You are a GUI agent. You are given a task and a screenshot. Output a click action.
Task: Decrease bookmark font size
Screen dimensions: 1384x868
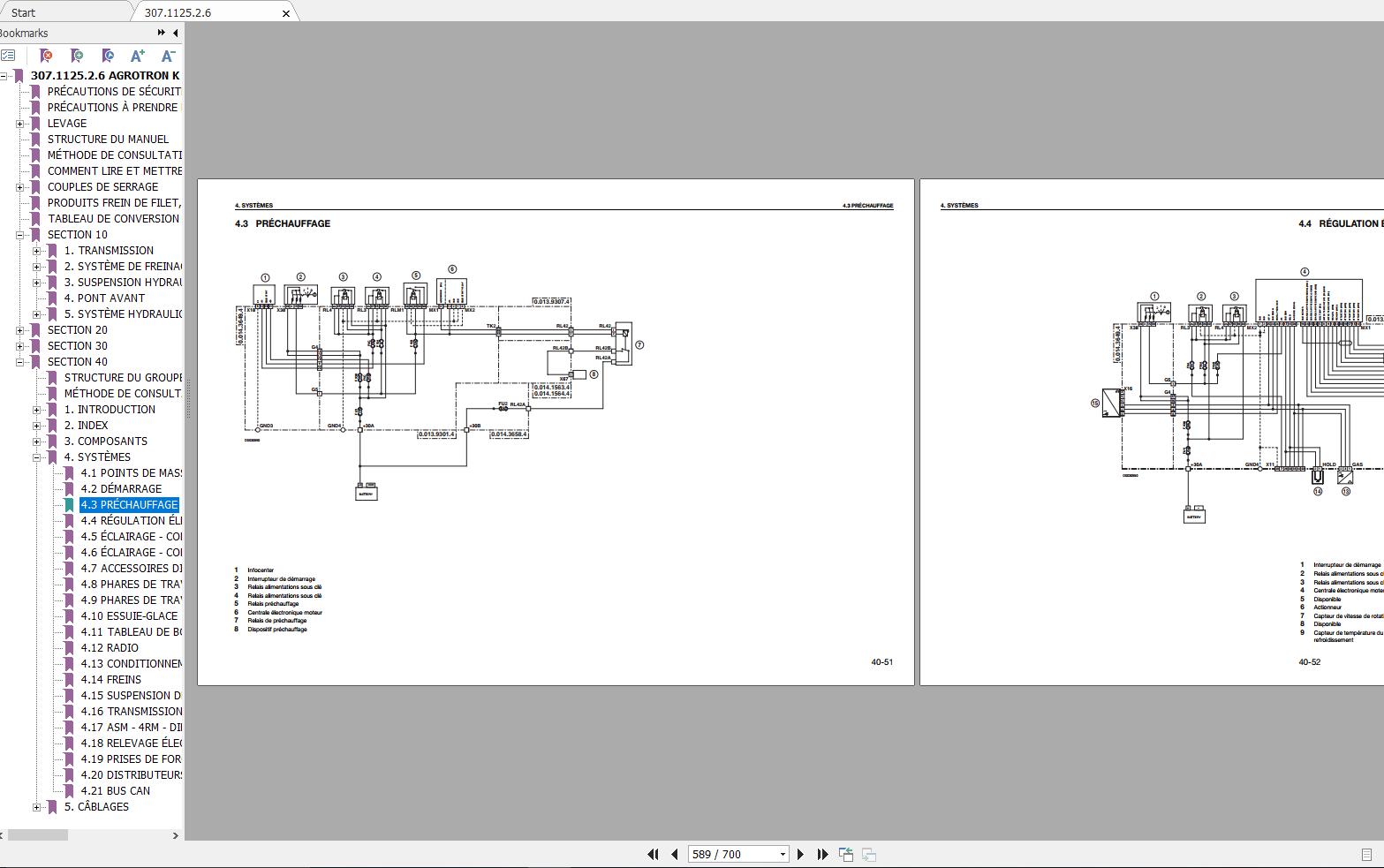pos(168,56)
